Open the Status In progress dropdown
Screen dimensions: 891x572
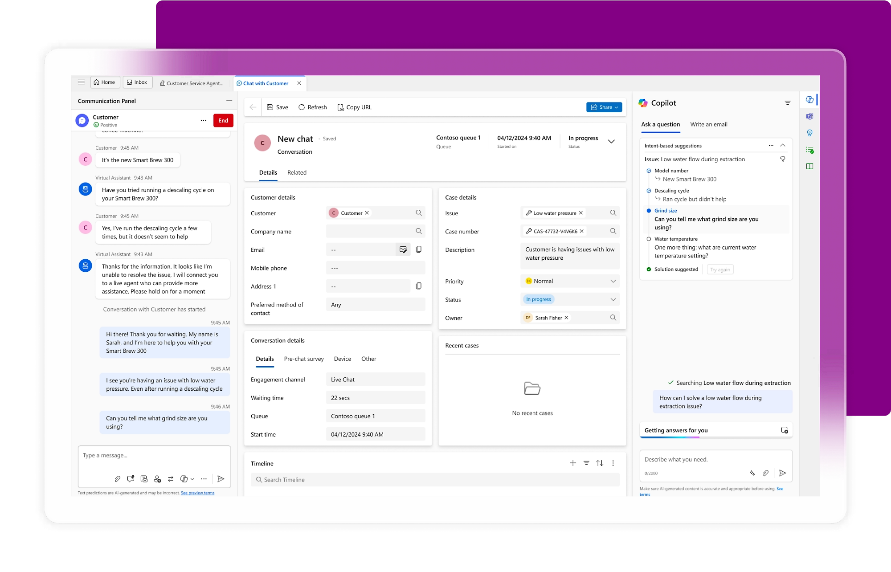click(x=613, y=300)
